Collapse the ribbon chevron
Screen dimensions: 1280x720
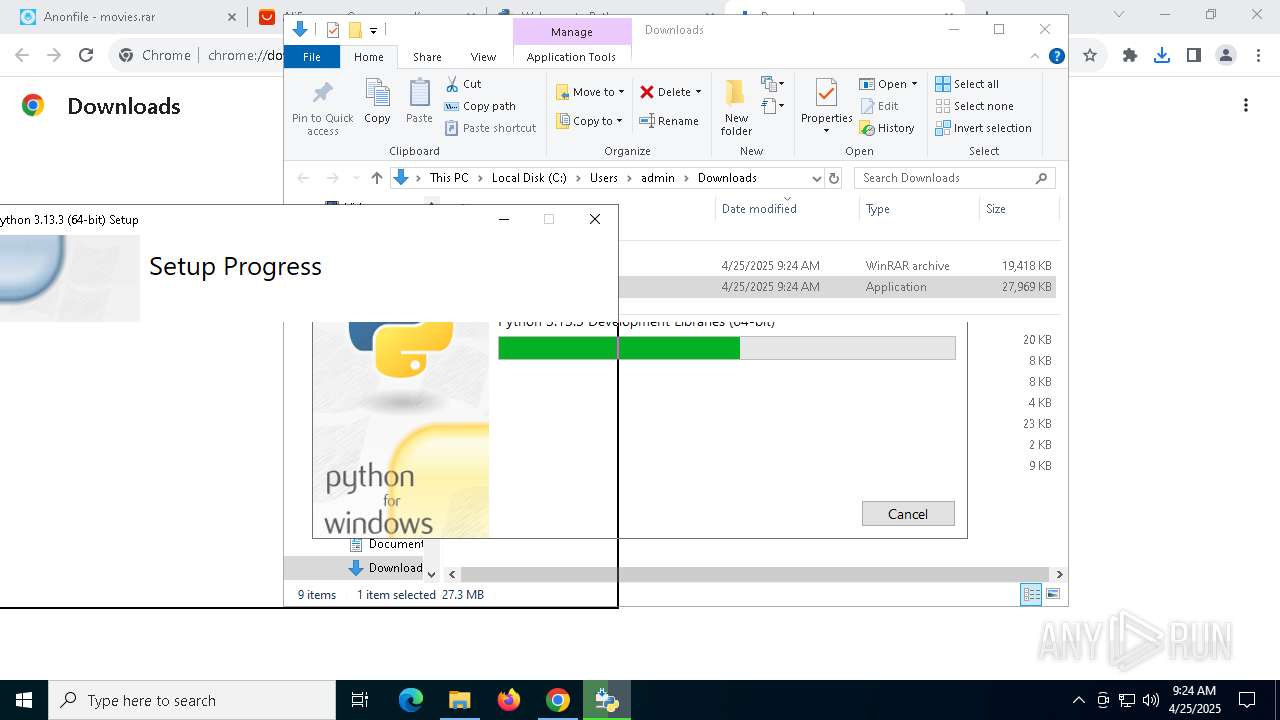pyautogui.click(x=1036, y=57)
